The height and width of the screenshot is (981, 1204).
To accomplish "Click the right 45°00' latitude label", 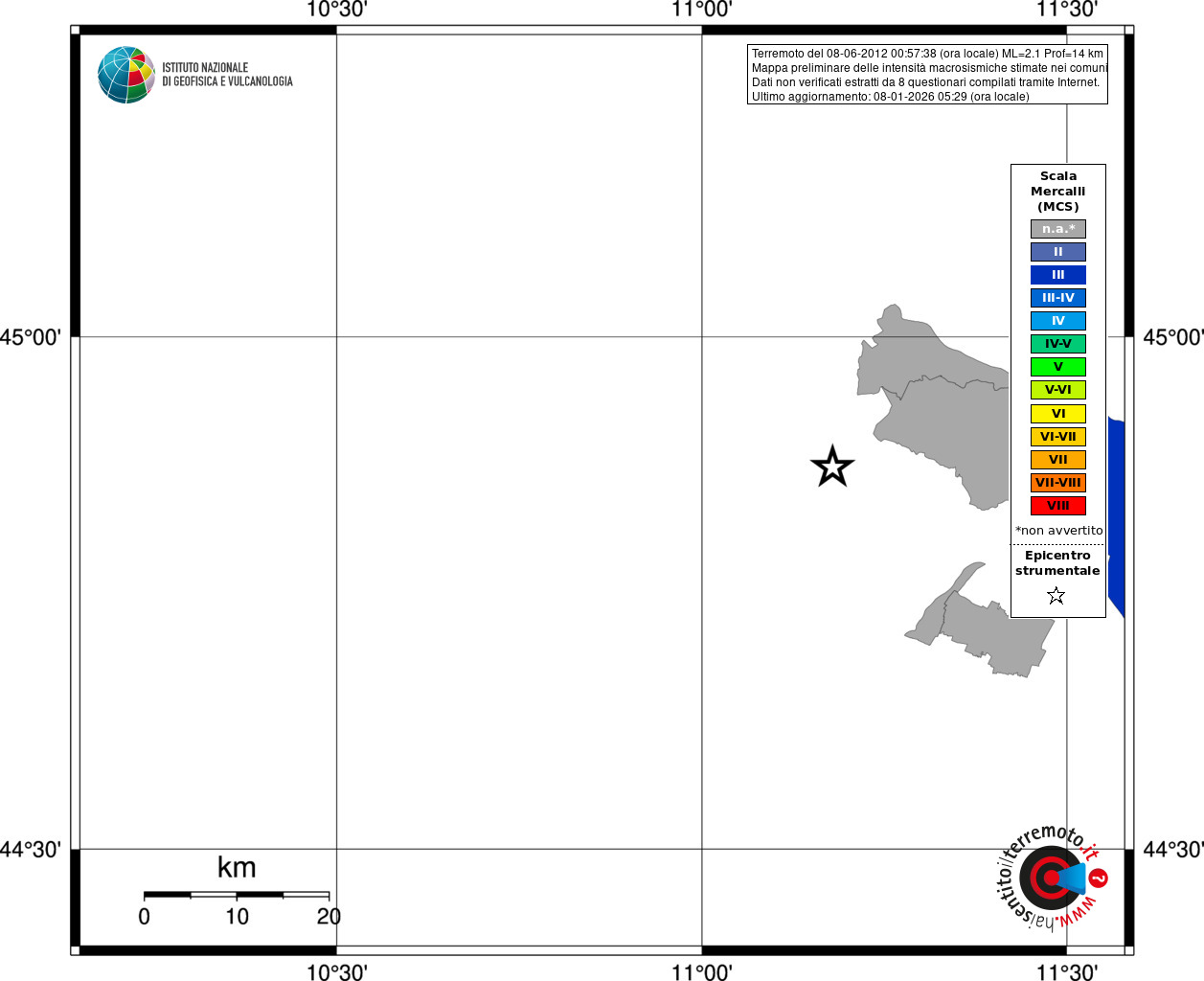I will pos(1173,337).
